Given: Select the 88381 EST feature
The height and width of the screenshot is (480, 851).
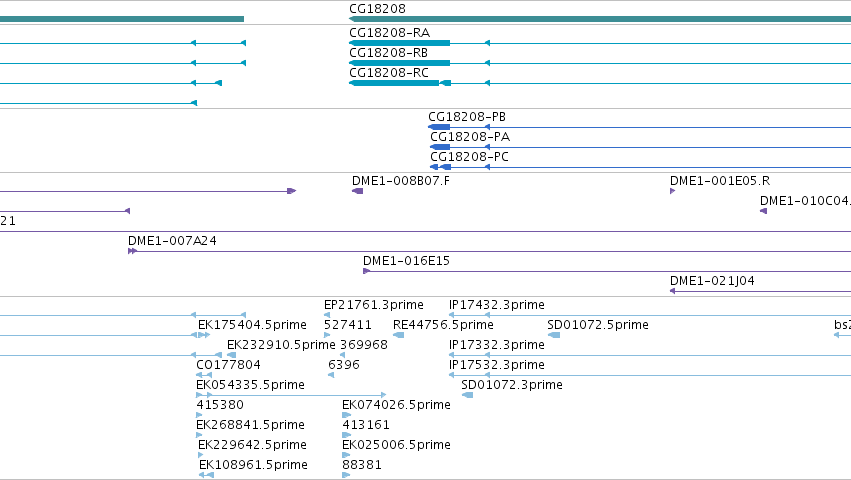Looking at the screenshot, I should click(346, 475).
